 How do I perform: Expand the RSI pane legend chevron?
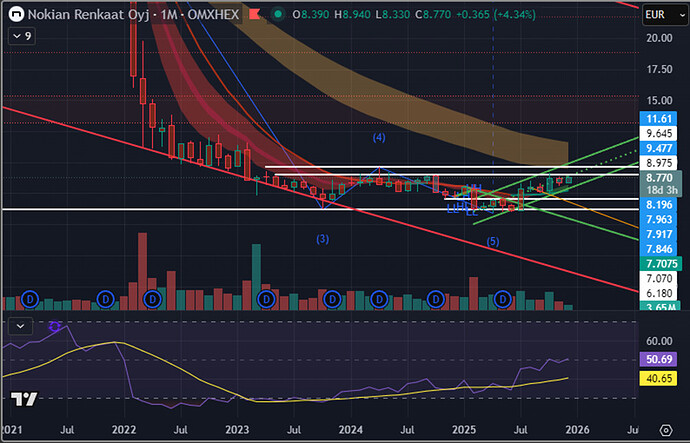point(20,326)
